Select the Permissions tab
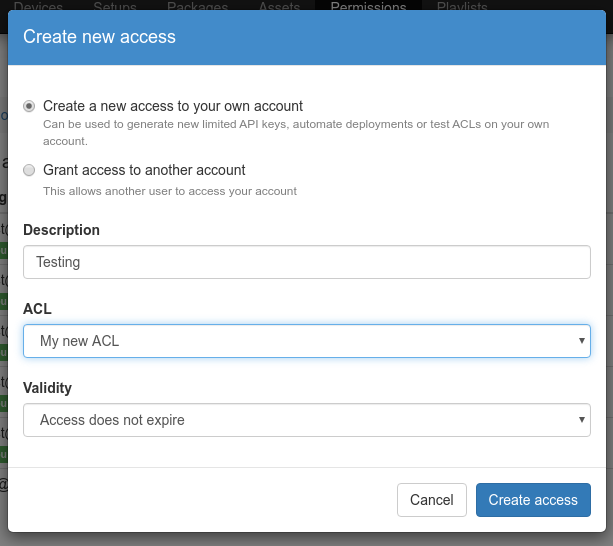The image size is (613, 546). [368, 7]
